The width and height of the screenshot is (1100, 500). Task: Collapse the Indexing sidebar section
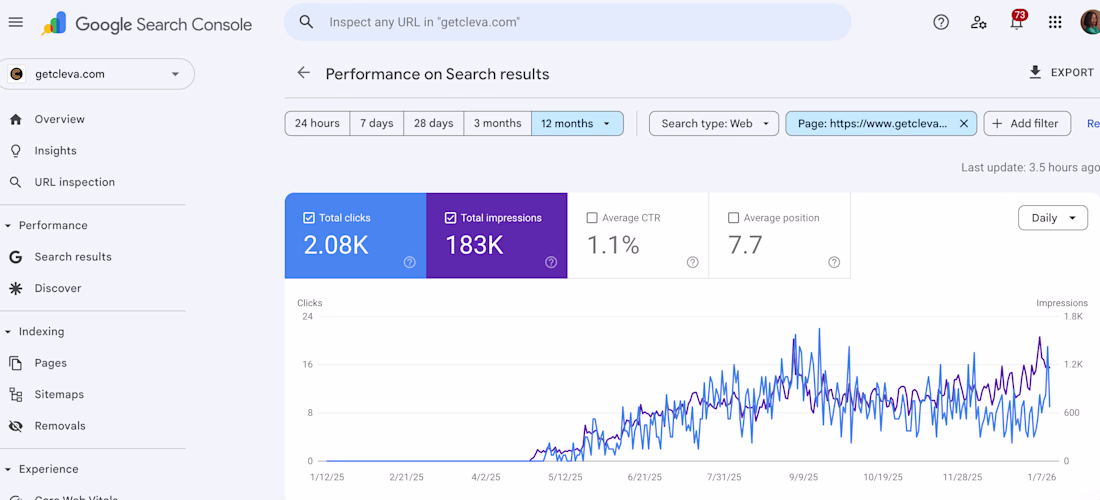[9, 332]
